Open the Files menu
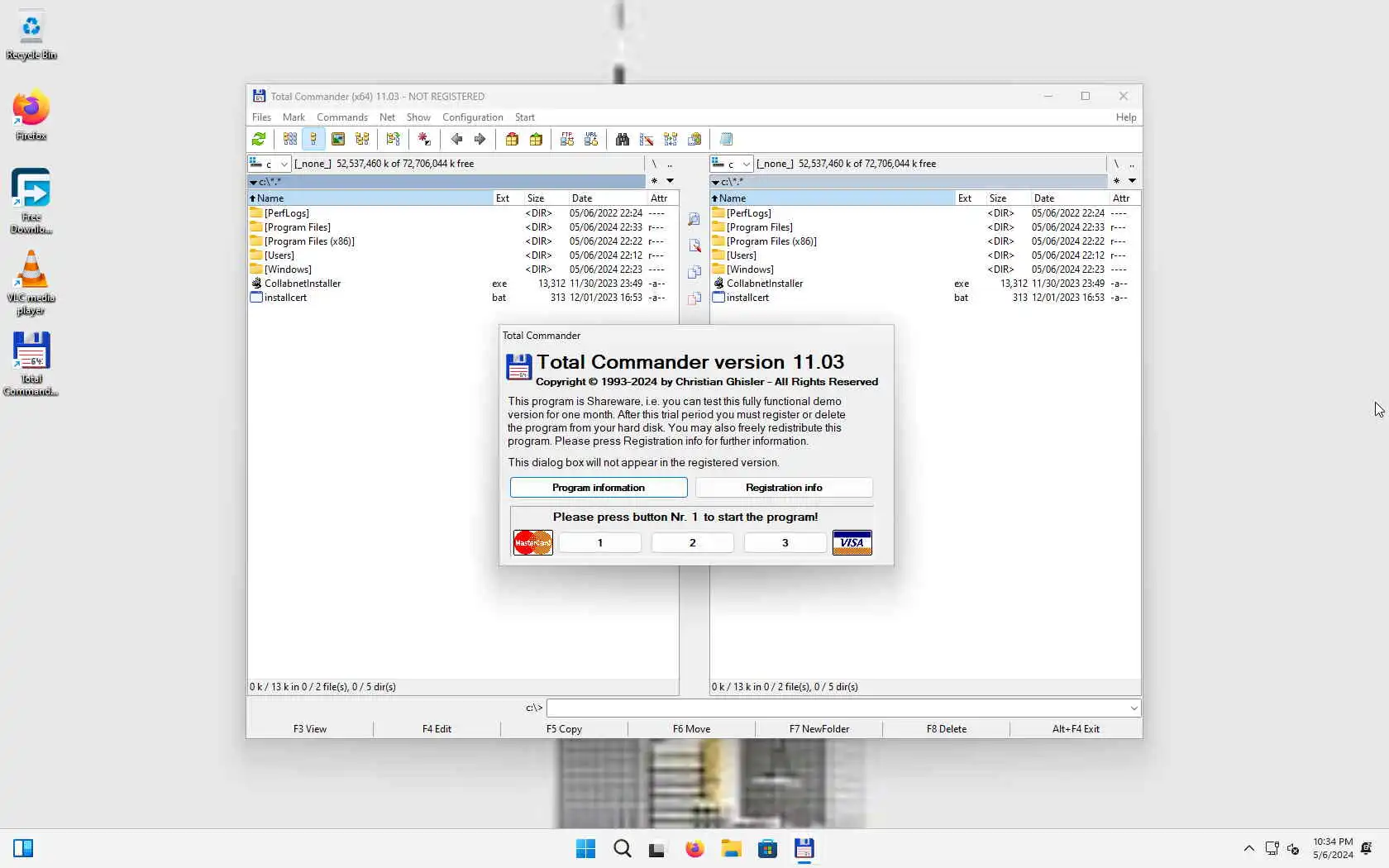 [261, 117]
